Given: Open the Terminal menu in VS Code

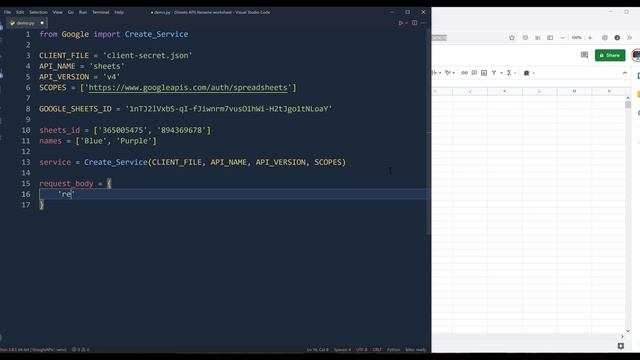Looking at the screenshot, I should tap(100, 12).
